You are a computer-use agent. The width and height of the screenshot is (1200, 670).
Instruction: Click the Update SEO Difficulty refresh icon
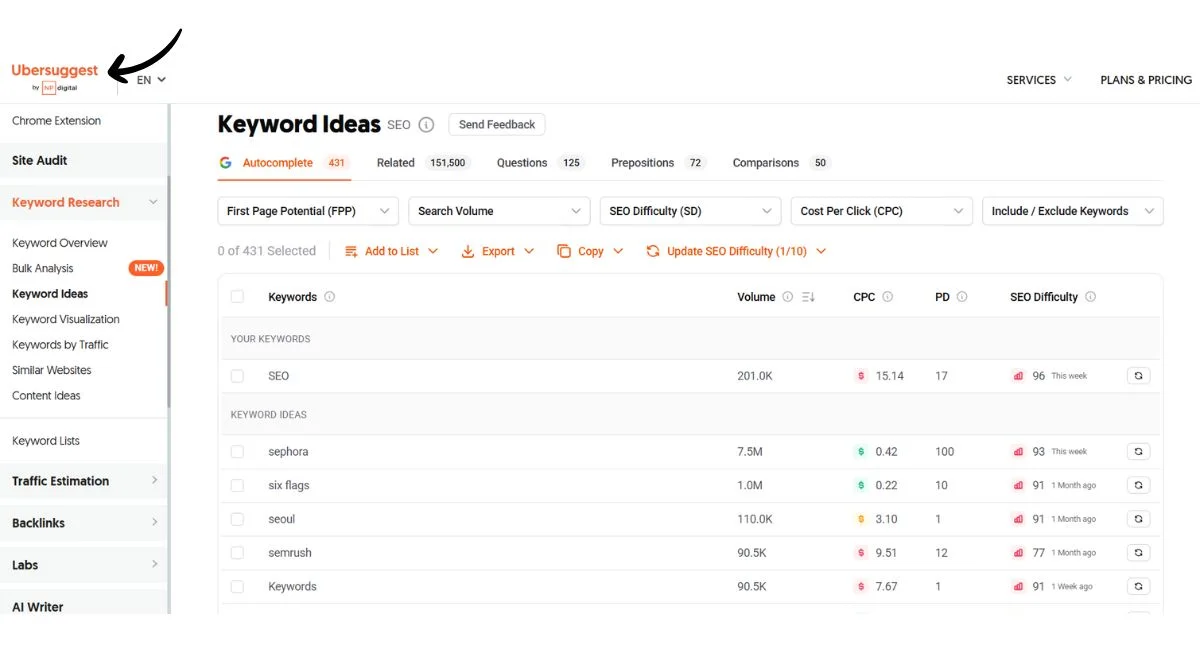click(x=653, y=251)
